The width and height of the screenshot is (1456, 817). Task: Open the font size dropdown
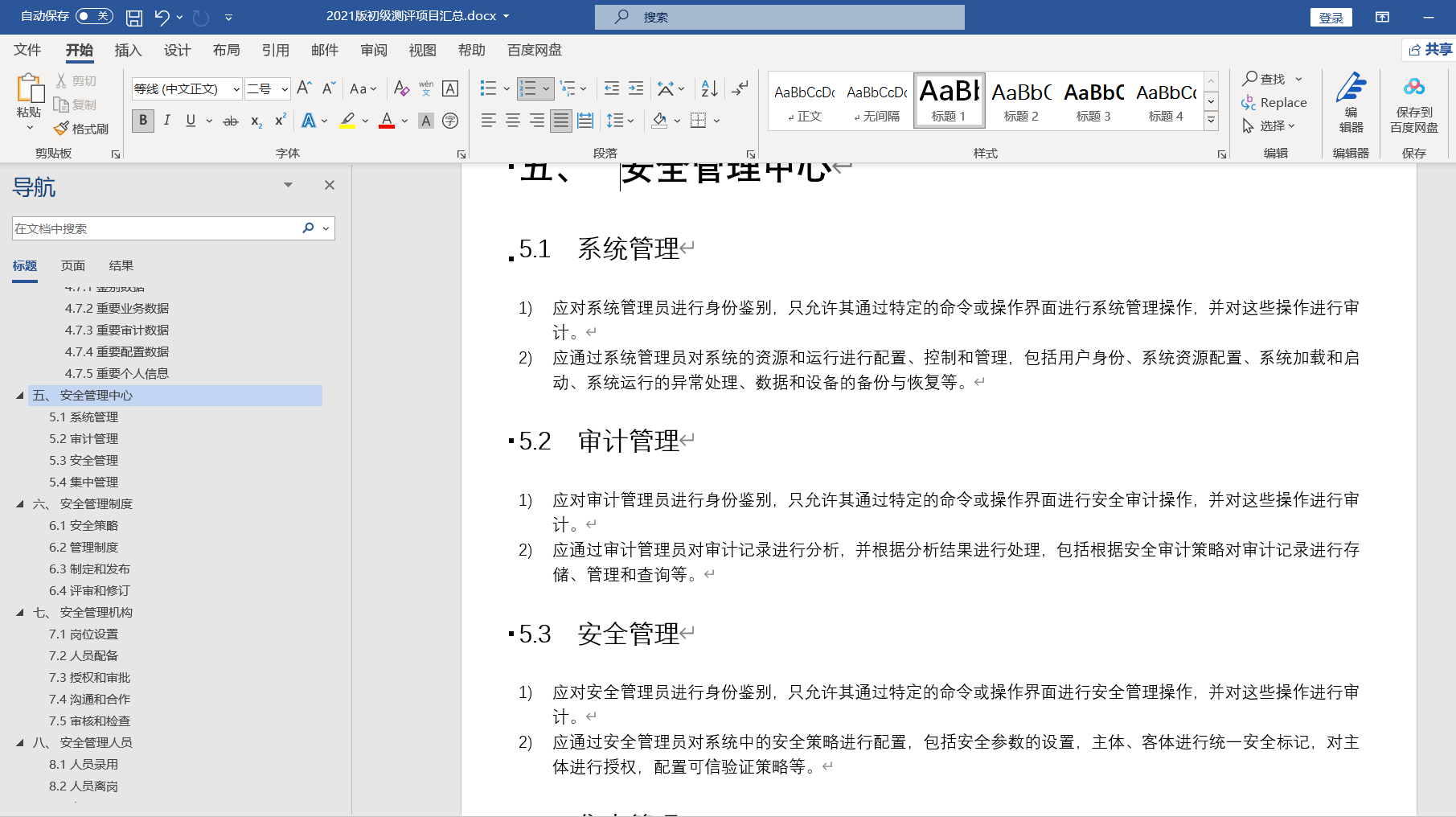pos(285,88)
